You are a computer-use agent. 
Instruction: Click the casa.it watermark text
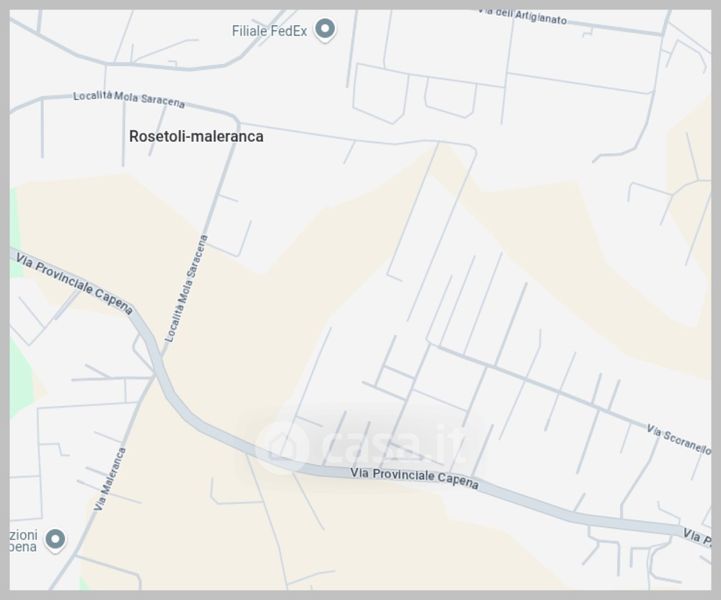[395, 443]
